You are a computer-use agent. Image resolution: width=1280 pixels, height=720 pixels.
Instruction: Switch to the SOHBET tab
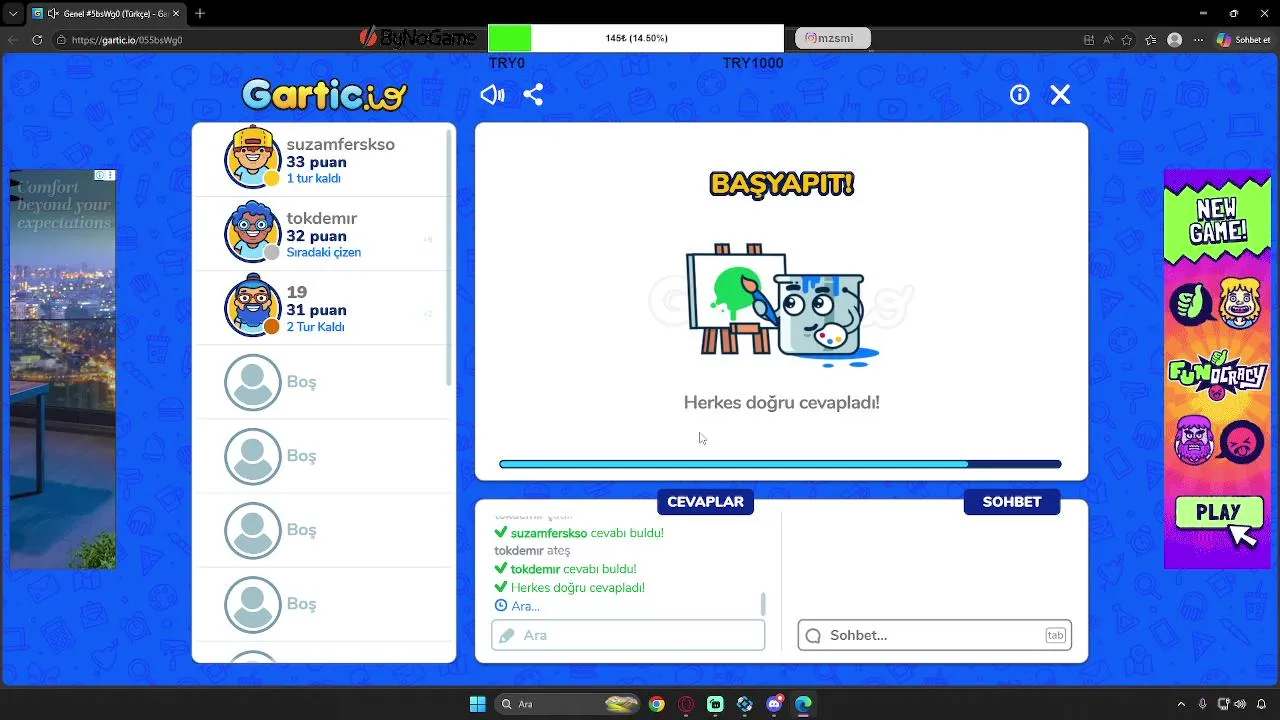1012,502
